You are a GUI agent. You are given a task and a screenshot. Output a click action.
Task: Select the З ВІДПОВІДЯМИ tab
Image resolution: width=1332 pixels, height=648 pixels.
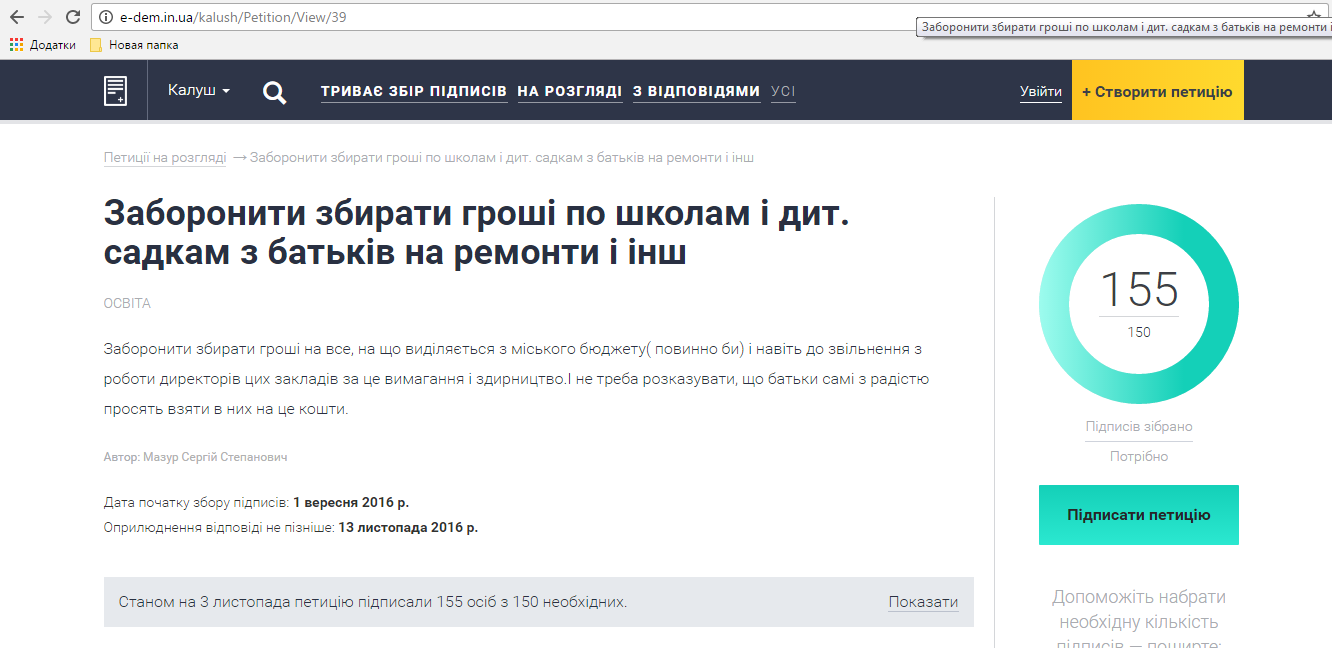tap(696, 92)
